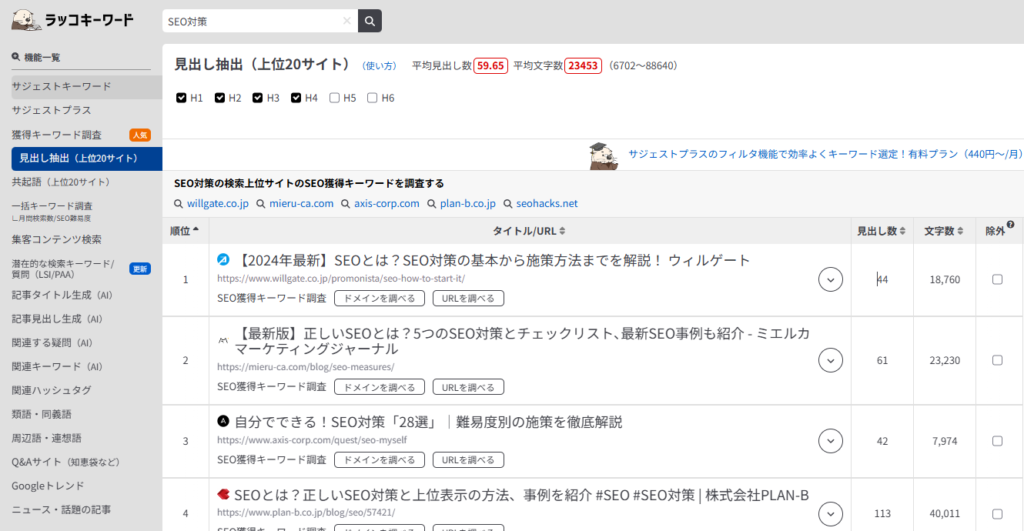
Task: Click the help question mark beside 除外
Action: point(1010,225)
